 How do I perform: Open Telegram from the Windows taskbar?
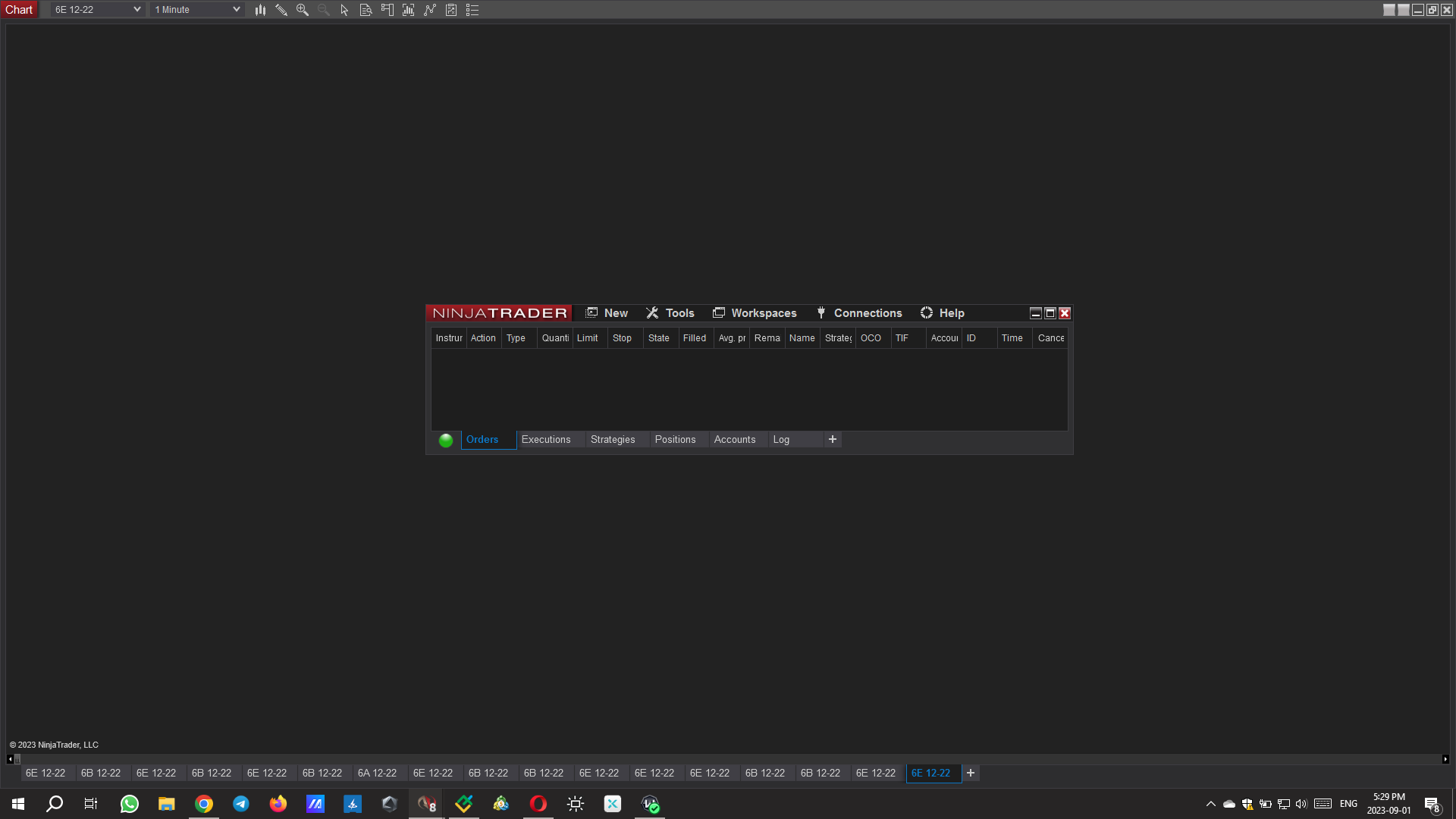241,804
